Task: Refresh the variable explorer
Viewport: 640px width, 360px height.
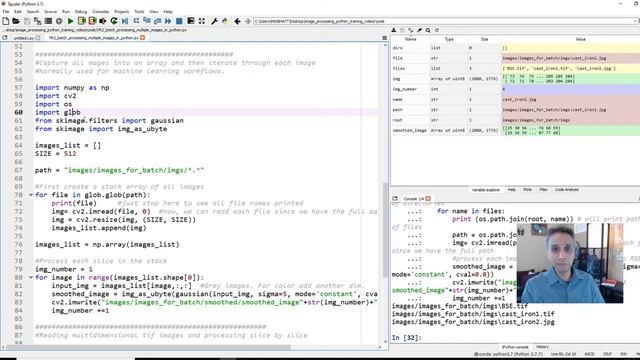Action: pos(437,30)
